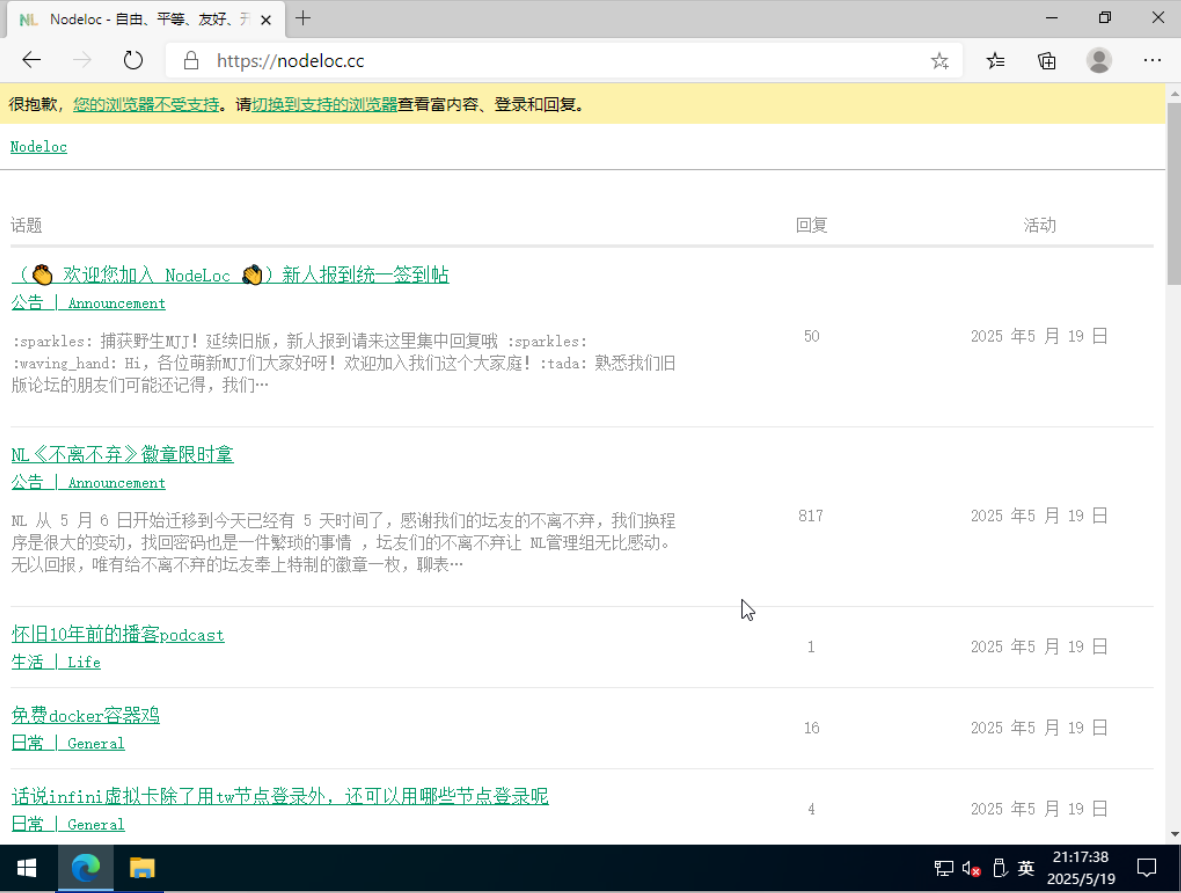The height and width of the screenshot is (893, 1181).
Task: Click the Edge icon on the taskbar
Action: tap(85, 869)
